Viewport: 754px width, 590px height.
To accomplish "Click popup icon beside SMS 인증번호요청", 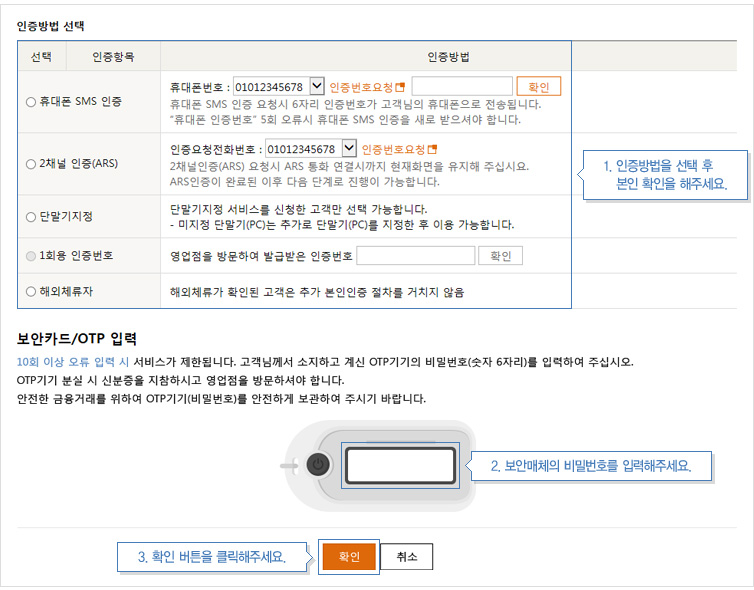I will click(x=401, y=87).
